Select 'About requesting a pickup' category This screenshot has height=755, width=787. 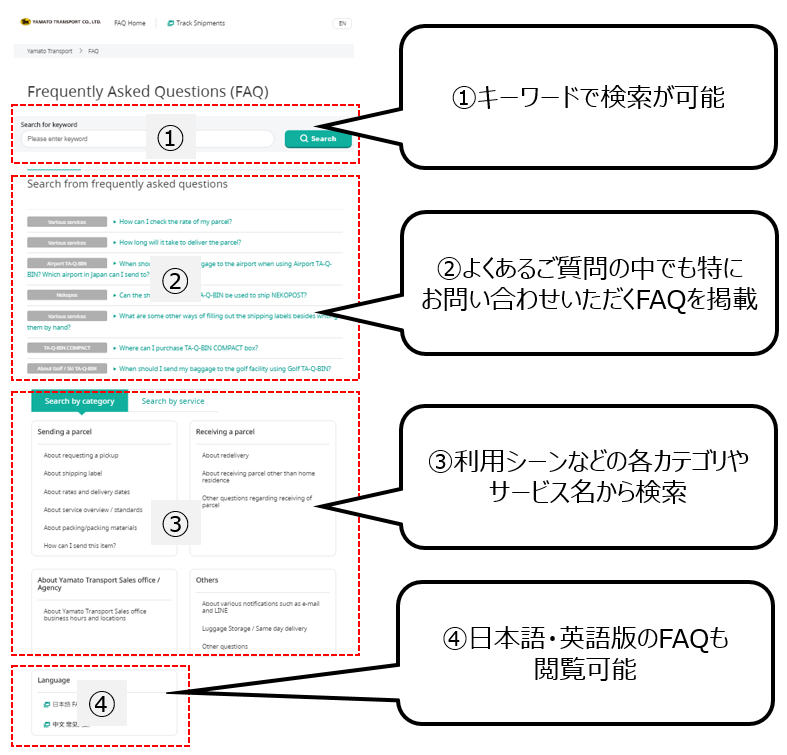coord(80,455)
